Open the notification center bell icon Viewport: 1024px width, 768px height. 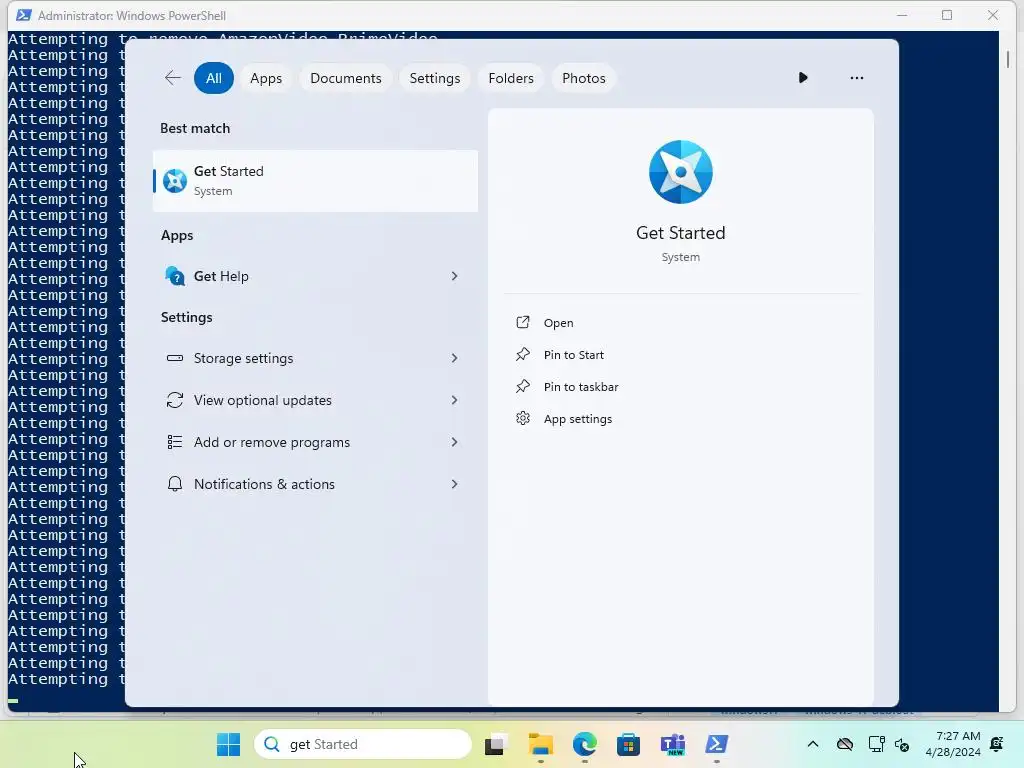point(997,744)
